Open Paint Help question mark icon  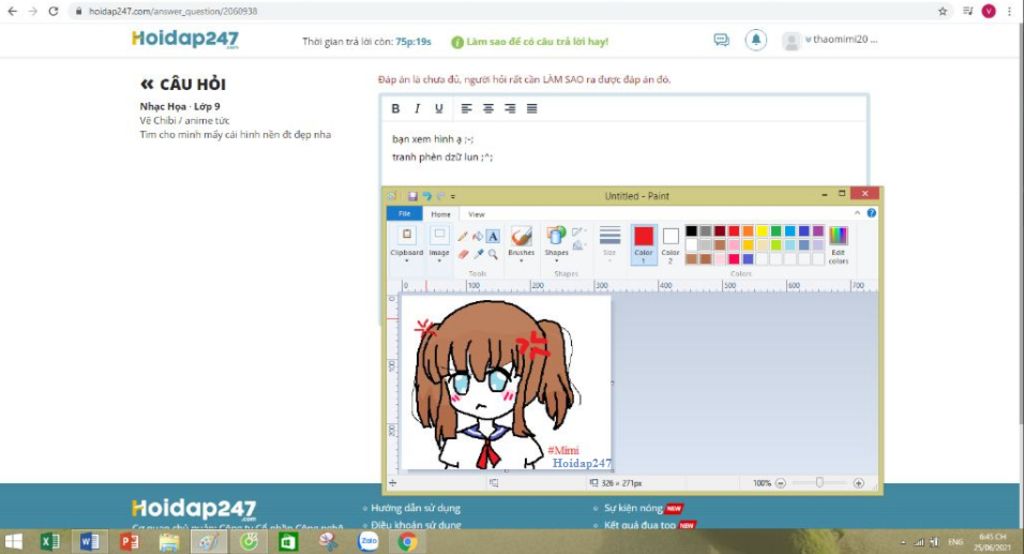[871, 213]
